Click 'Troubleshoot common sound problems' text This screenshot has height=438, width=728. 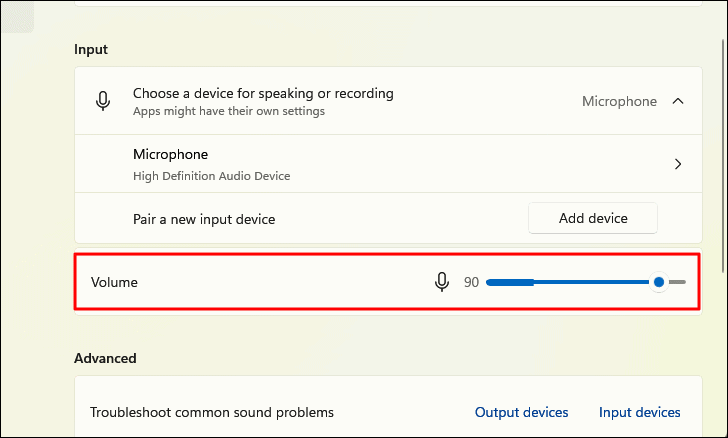pyautogui.click(x=212, y=412)
